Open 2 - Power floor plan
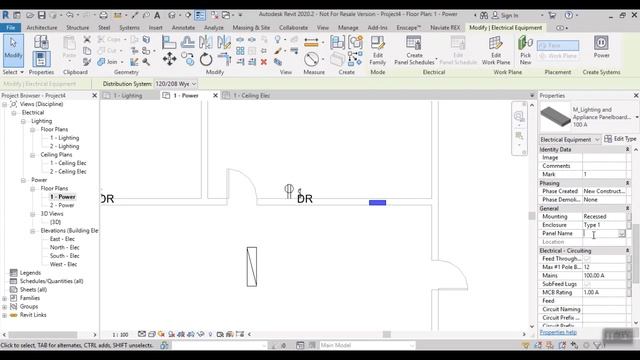Viewport: 640px width, 360px height. tap(62, 205)
